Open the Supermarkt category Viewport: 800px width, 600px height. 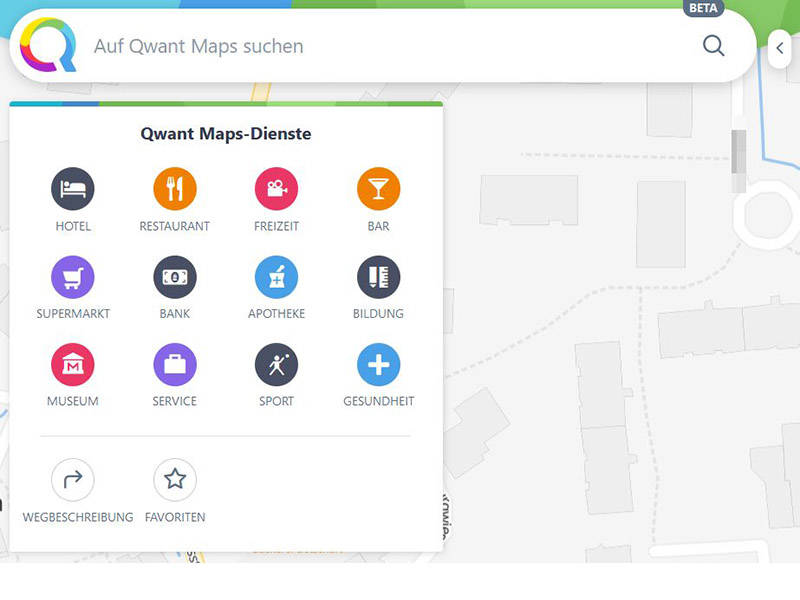[x=72, y=276]
